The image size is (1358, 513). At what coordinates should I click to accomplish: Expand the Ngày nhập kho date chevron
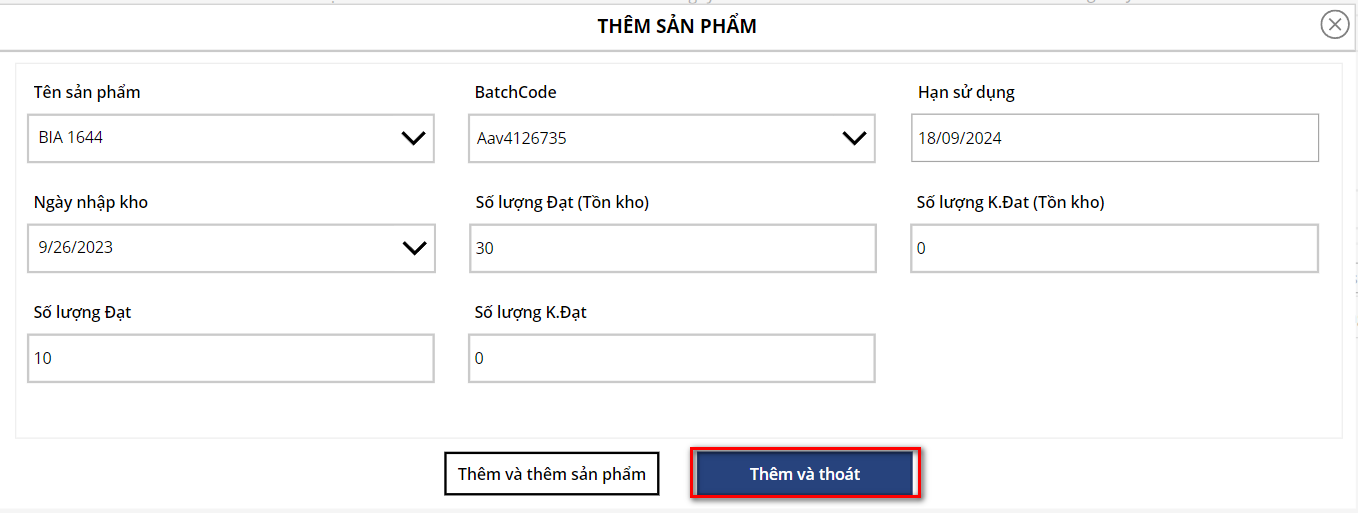(413, 248)
